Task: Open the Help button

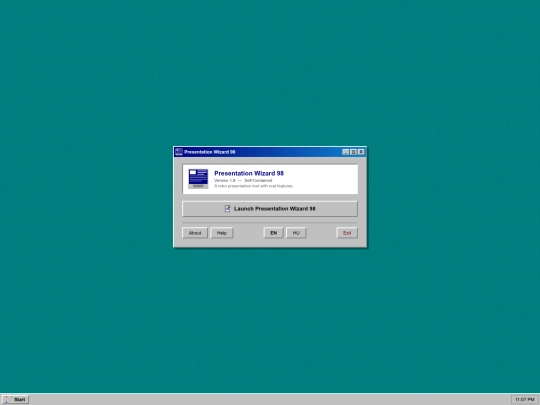Action: click(x=222, y=233)
